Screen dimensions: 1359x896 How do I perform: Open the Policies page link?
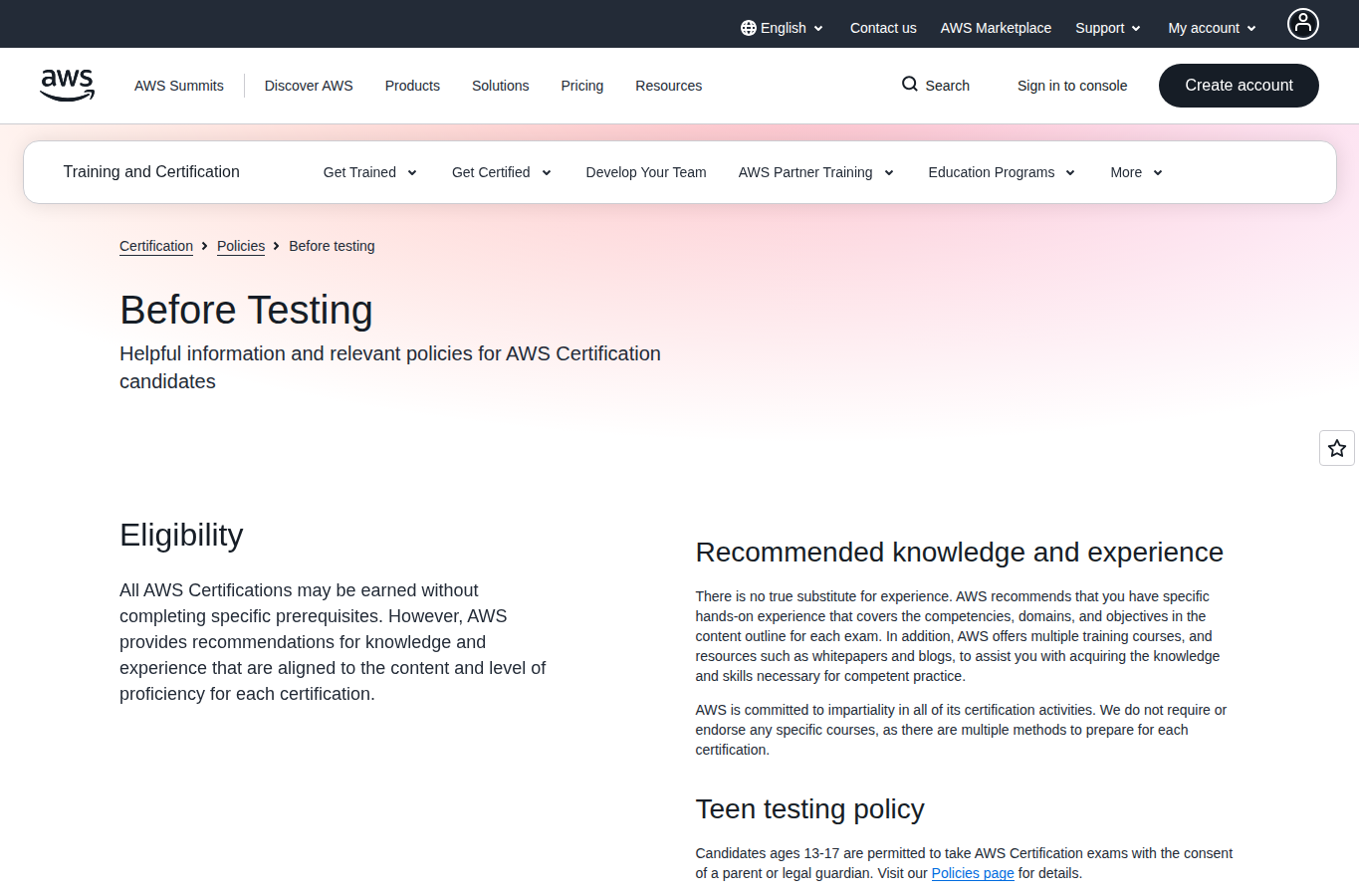point(973,873)
